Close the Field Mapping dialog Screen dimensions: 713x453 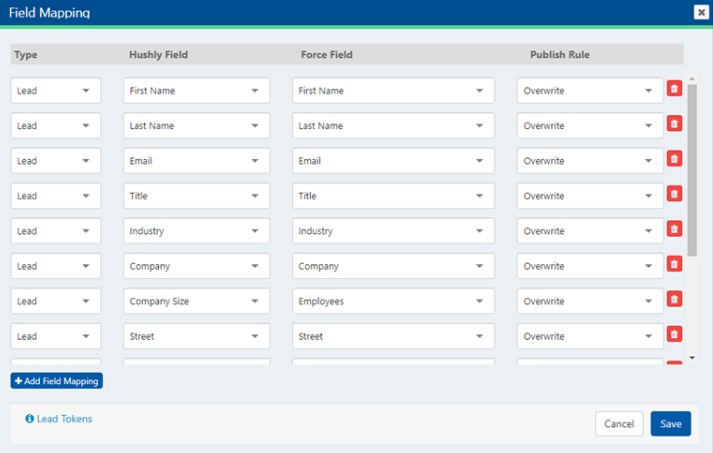pyautogui.click(x=701, y=12)
